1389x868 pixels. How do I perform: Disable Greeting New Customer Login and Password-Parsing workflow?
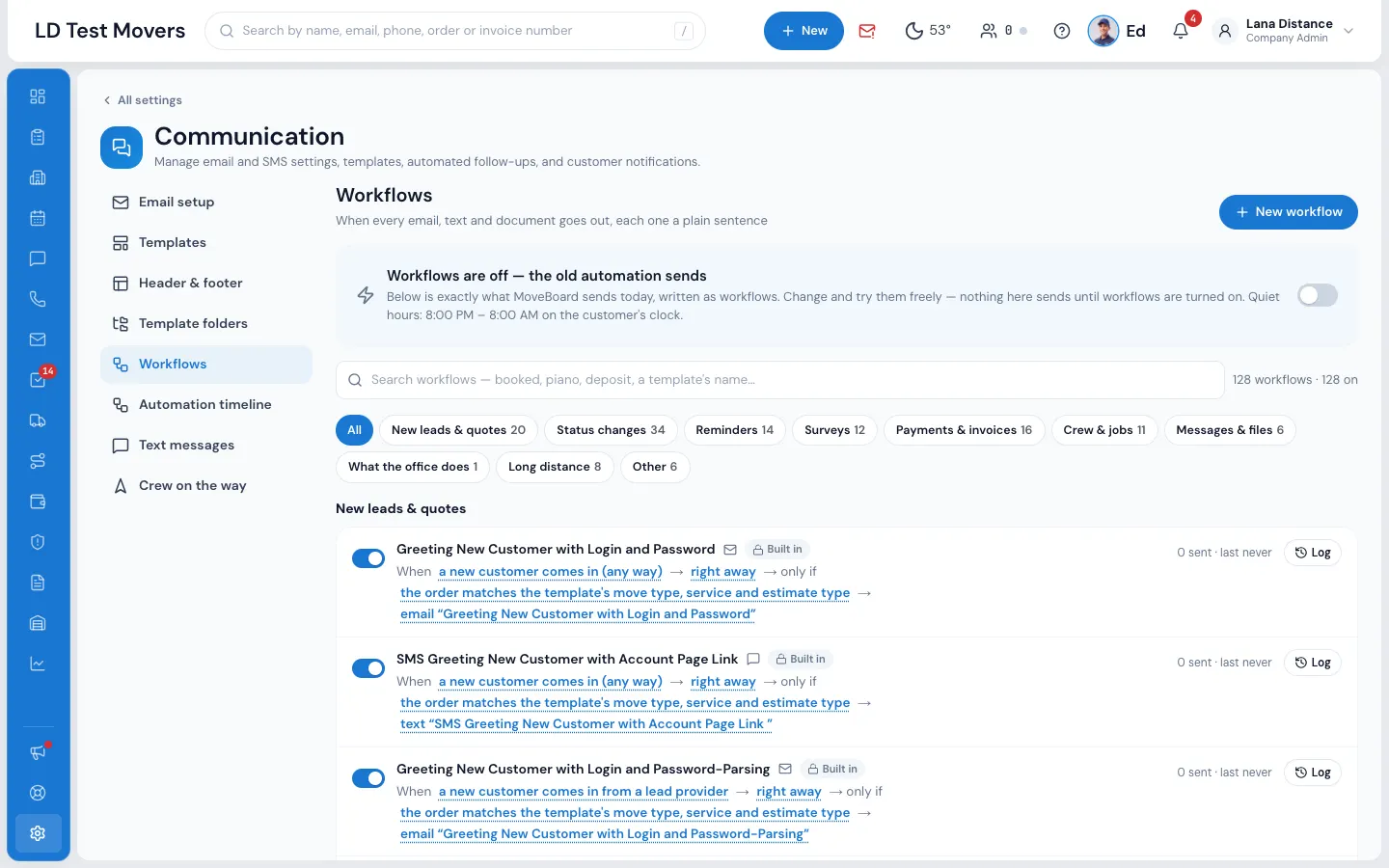[x=368, y=778]
